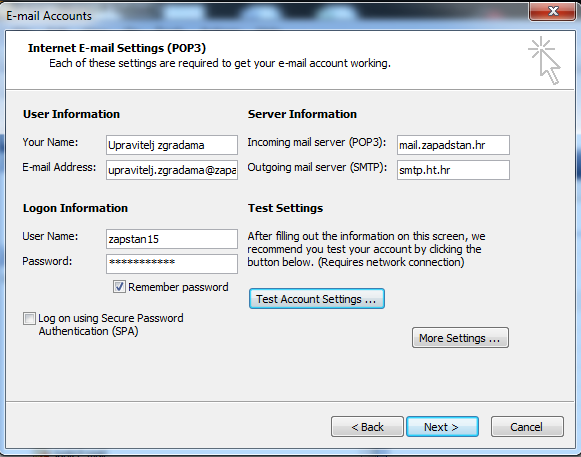The height and width of the screenshot is (457, 581).
Task: Return with the Back button
Action: pos(367,427)
